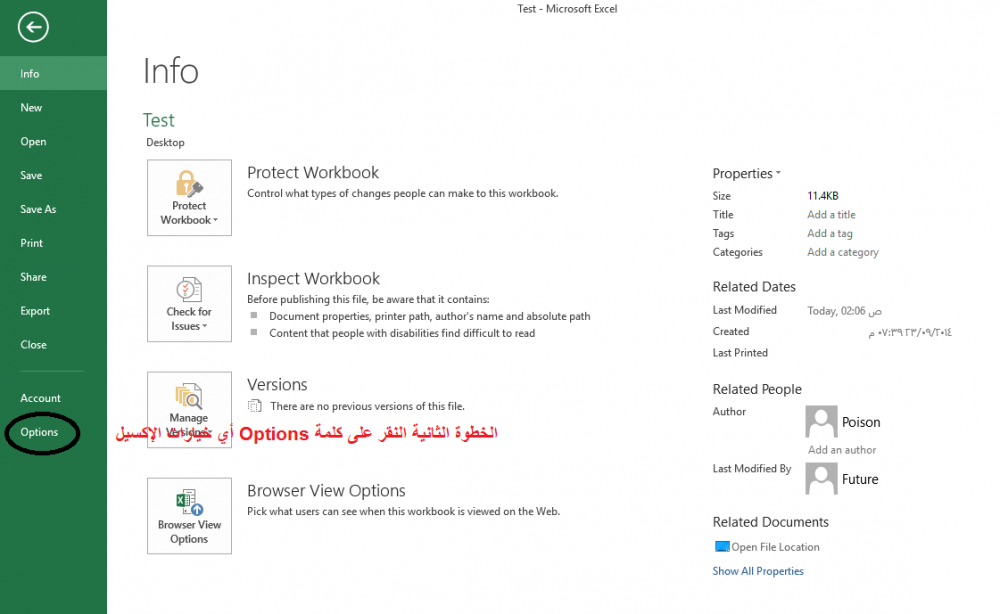The height and width of the screenshot is (614, 1000).
Task: Click the Test workbook title
Action: [x=158, y=120]
